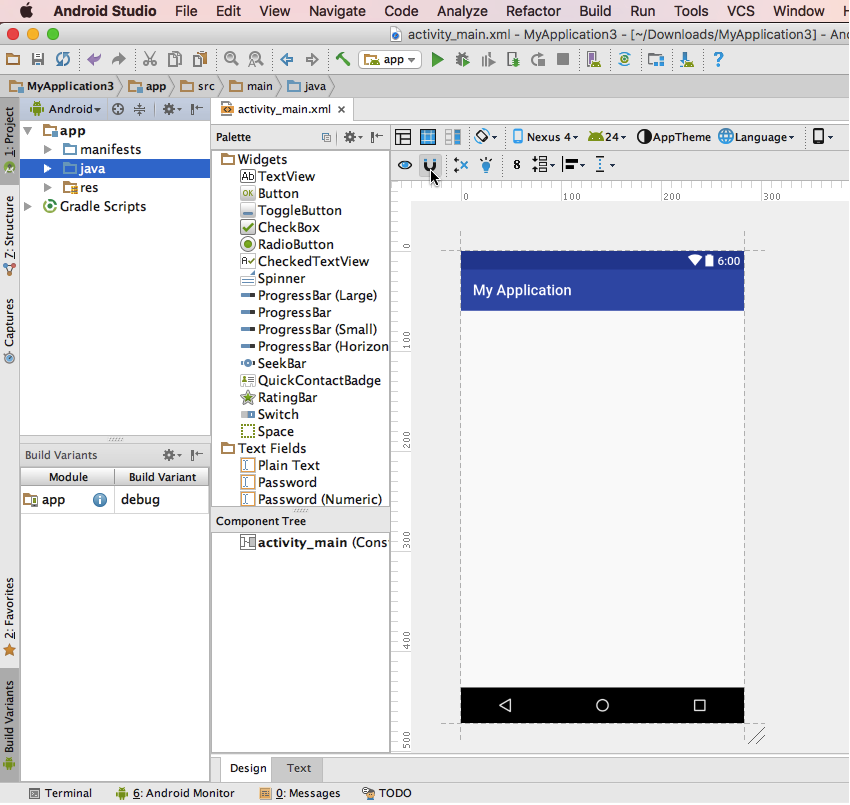Screen dimensions: 850x805
Task: Click the AppTheme button
Action: click(674, 137)
